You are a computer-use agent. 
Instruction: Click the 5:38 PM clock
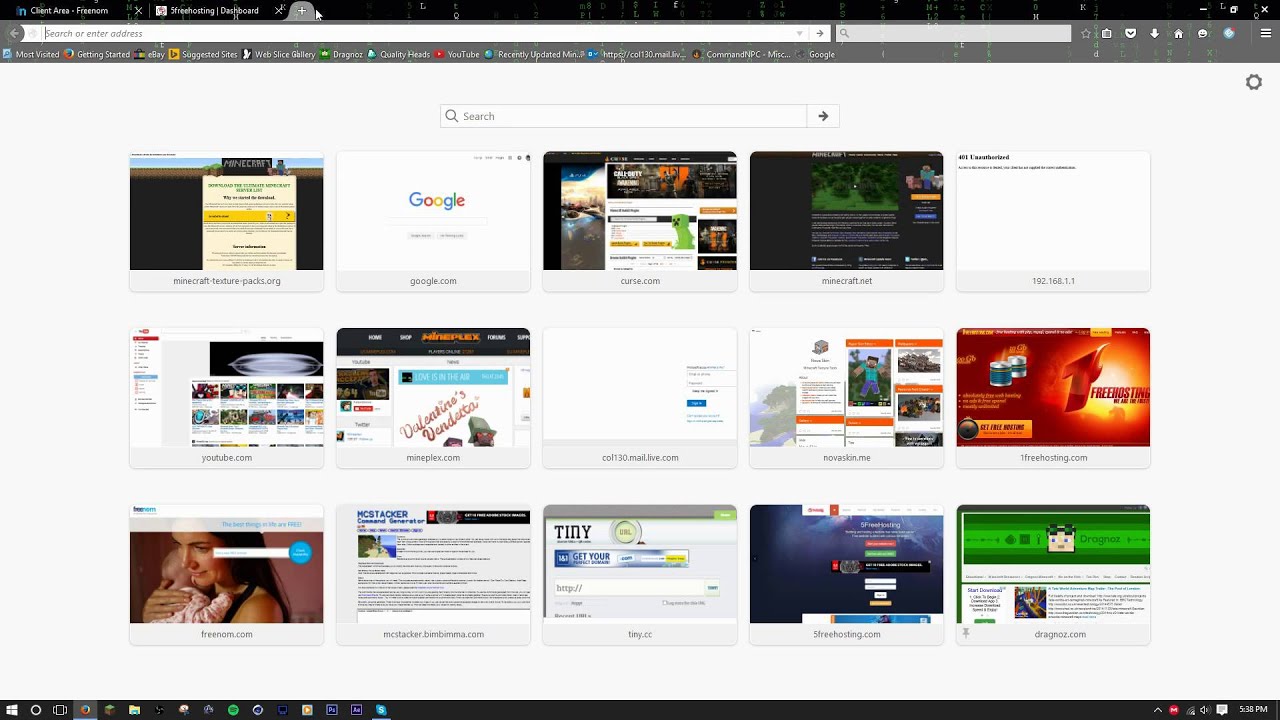coord(1253,710)
